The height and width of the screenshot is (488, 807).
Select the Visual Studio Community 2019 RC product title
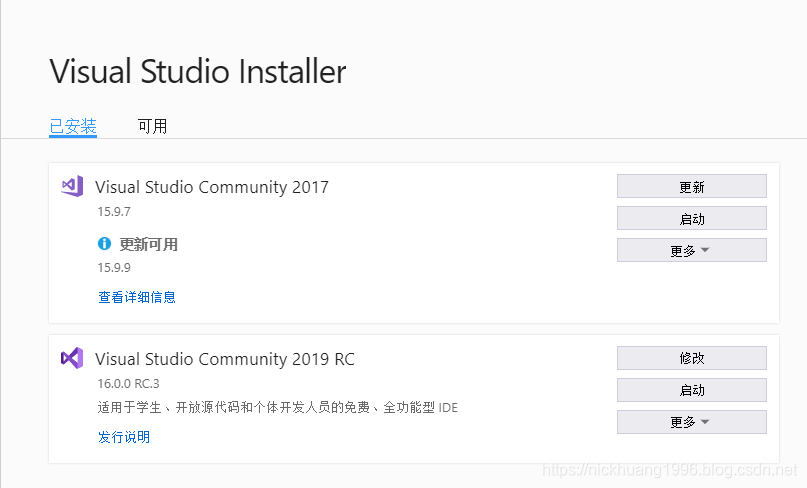coord(225,359)
